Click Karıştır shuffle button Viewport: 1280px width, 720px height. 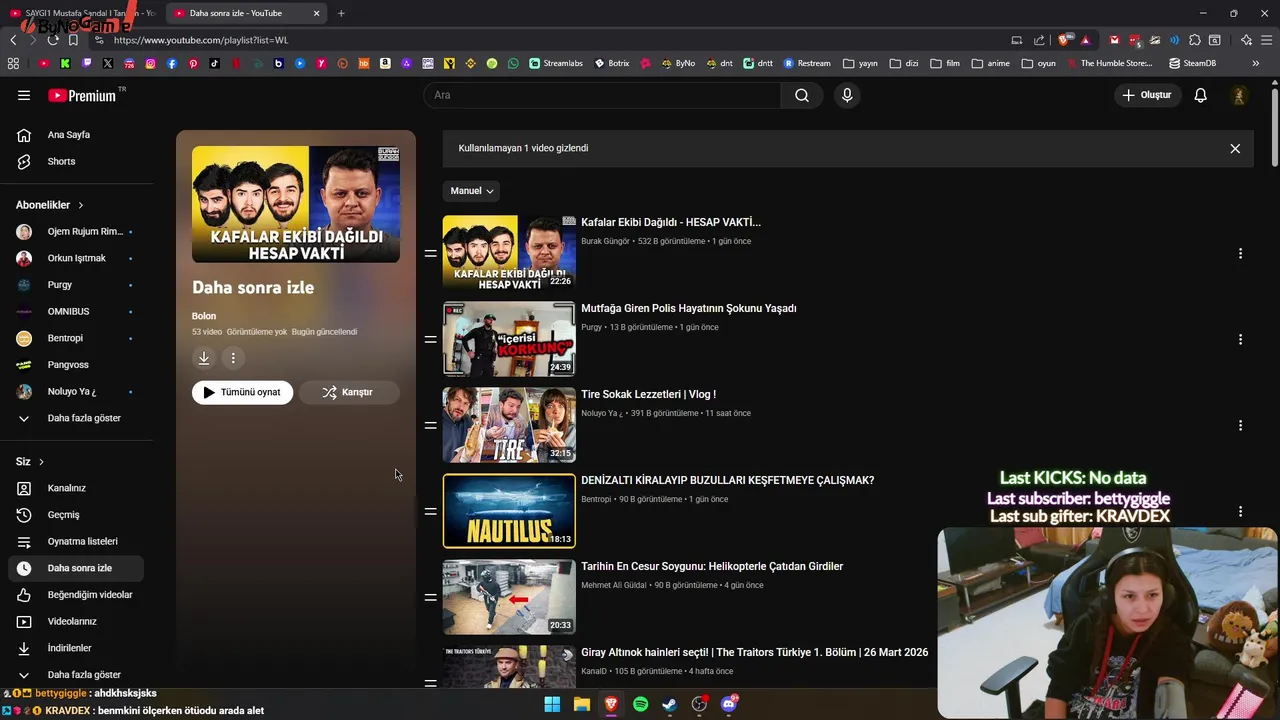[348, 392]
